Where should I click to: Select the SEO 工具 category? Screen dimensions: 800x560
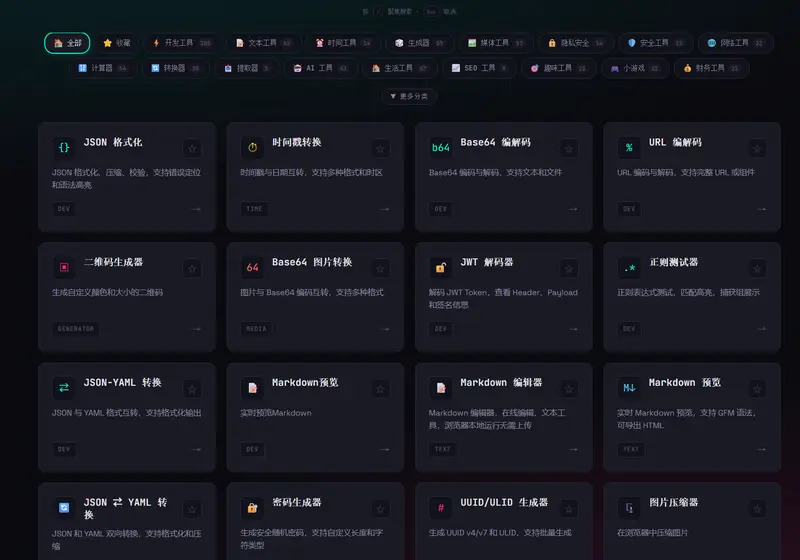click(x=479, y=68)
